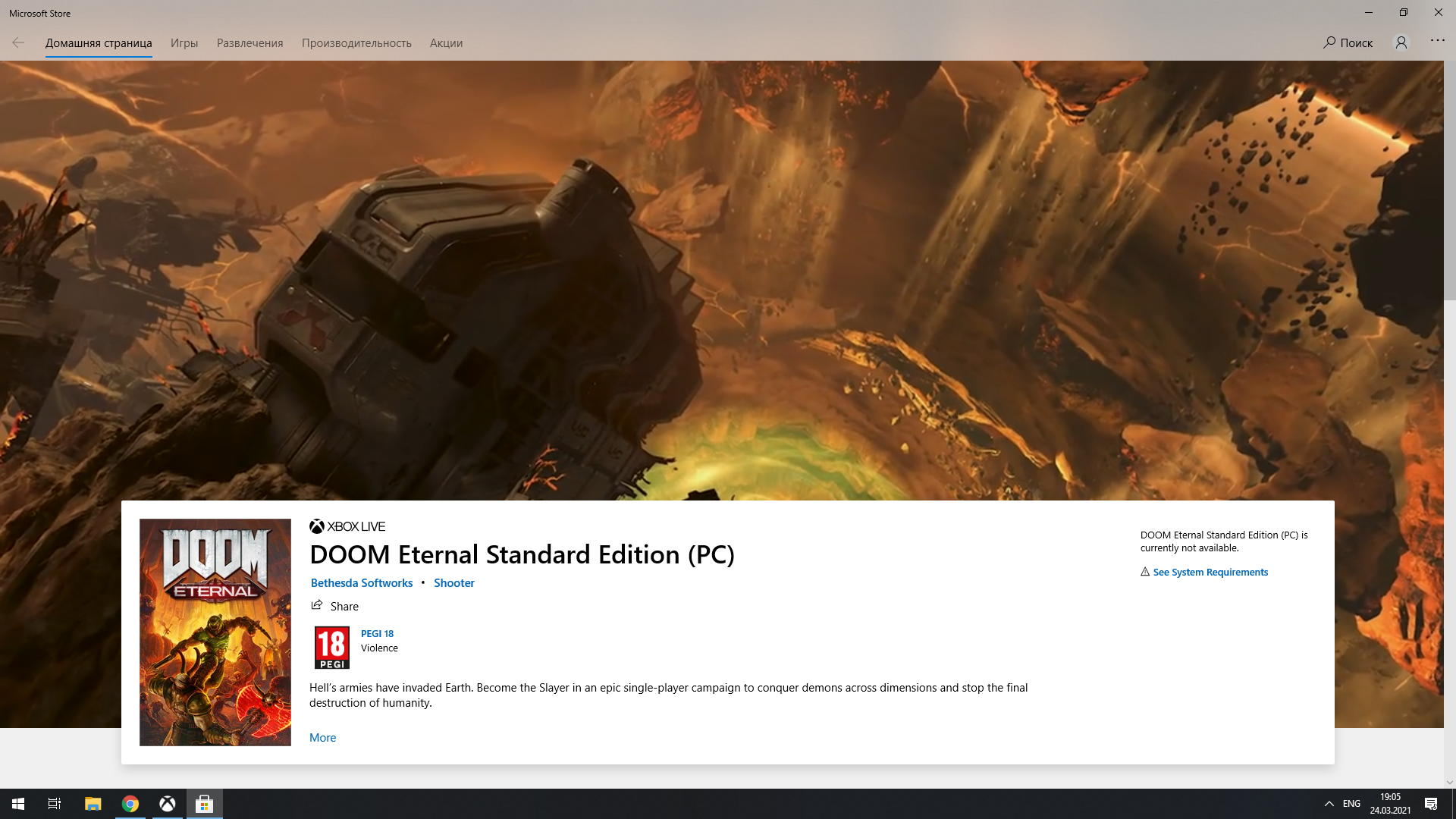Show hidden system tray icons

[1329, 804]
